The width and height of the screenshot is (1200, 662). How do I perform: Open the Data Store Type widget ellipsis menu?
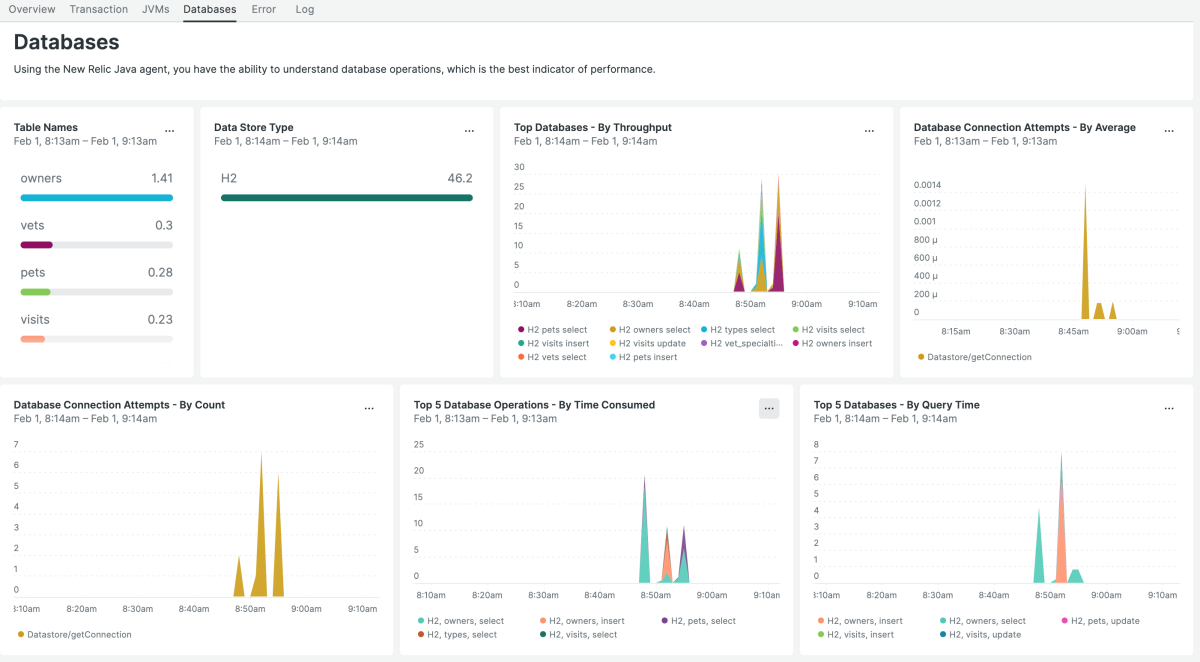click(469, 131)
